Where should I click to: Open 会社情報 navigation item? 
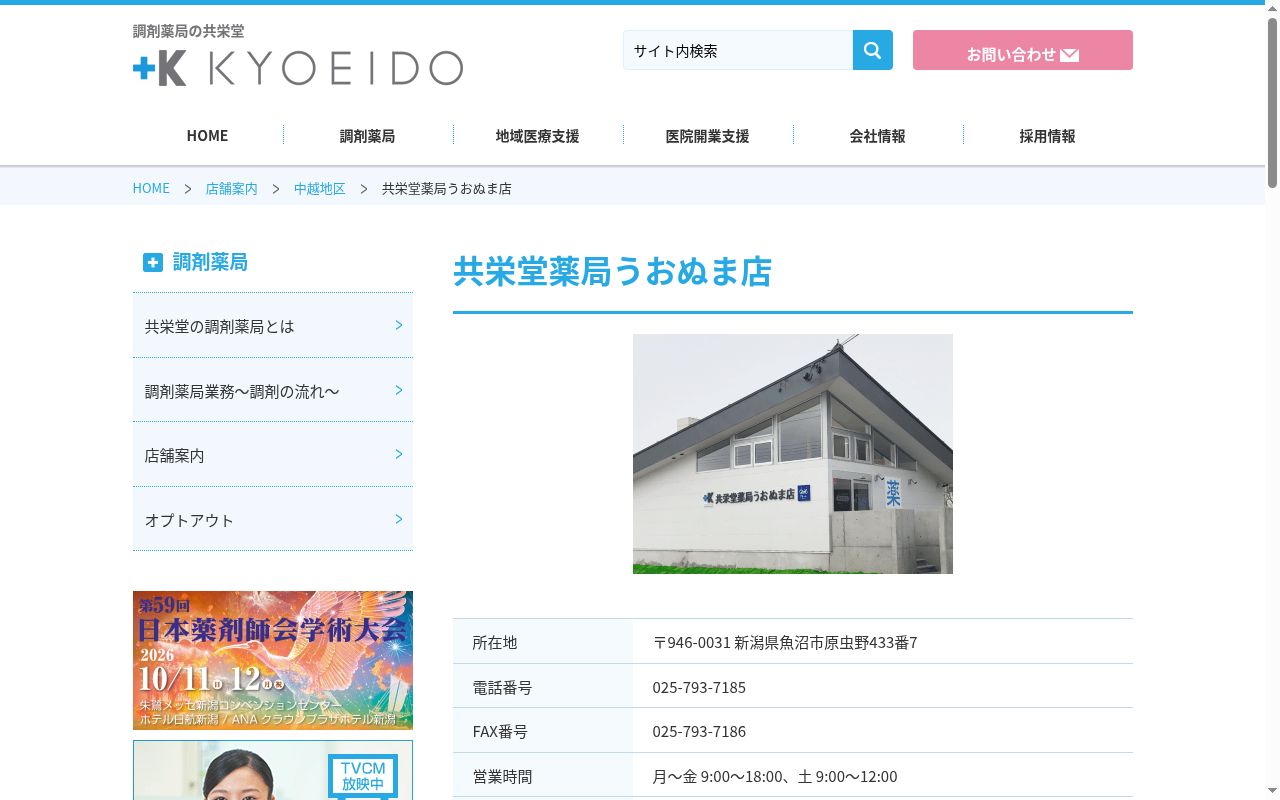pos(877,135)
